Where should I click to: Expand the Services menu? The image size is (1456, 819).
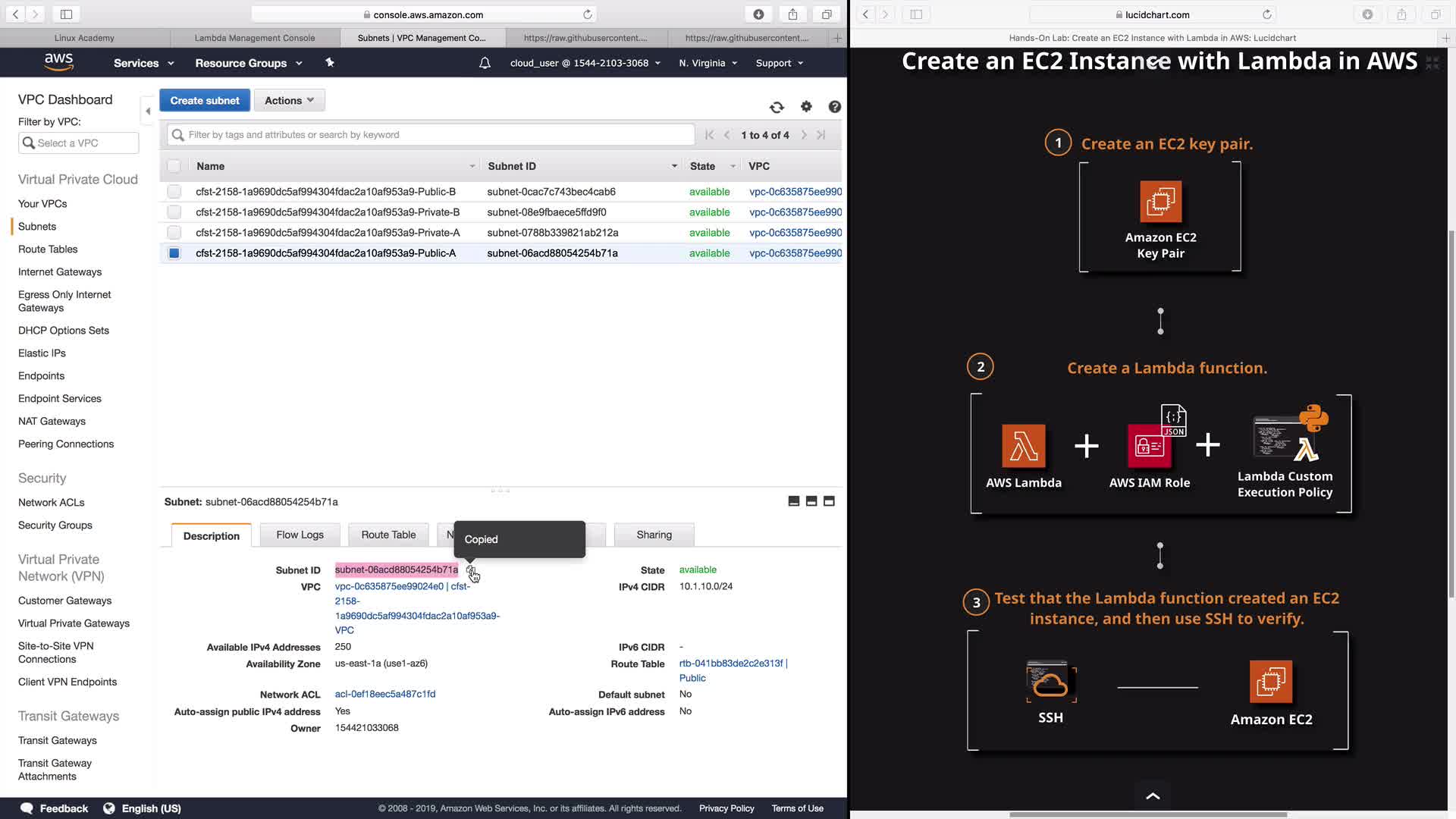click(143, 63)
